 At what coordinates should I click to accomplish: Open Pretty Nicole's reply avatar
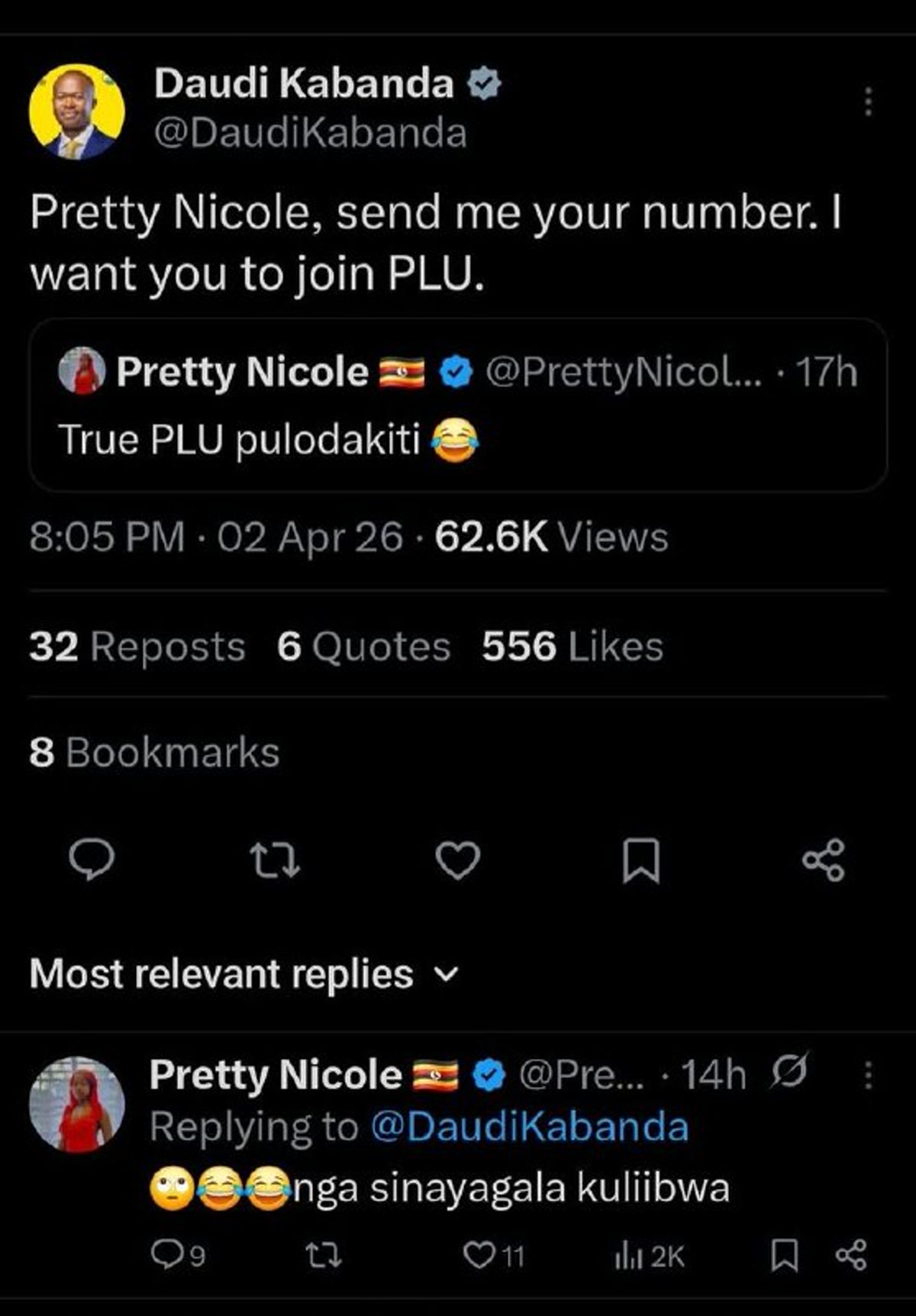click(76, 1104)
